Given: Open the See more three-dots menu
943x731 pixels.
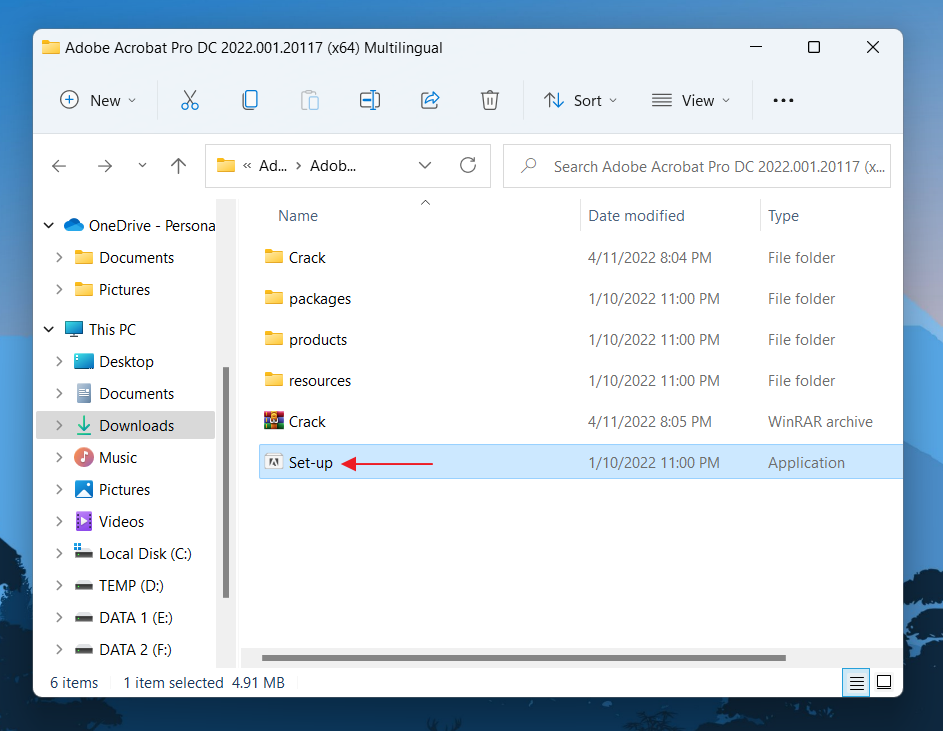Looking at the screenshot, I should 783,100.
